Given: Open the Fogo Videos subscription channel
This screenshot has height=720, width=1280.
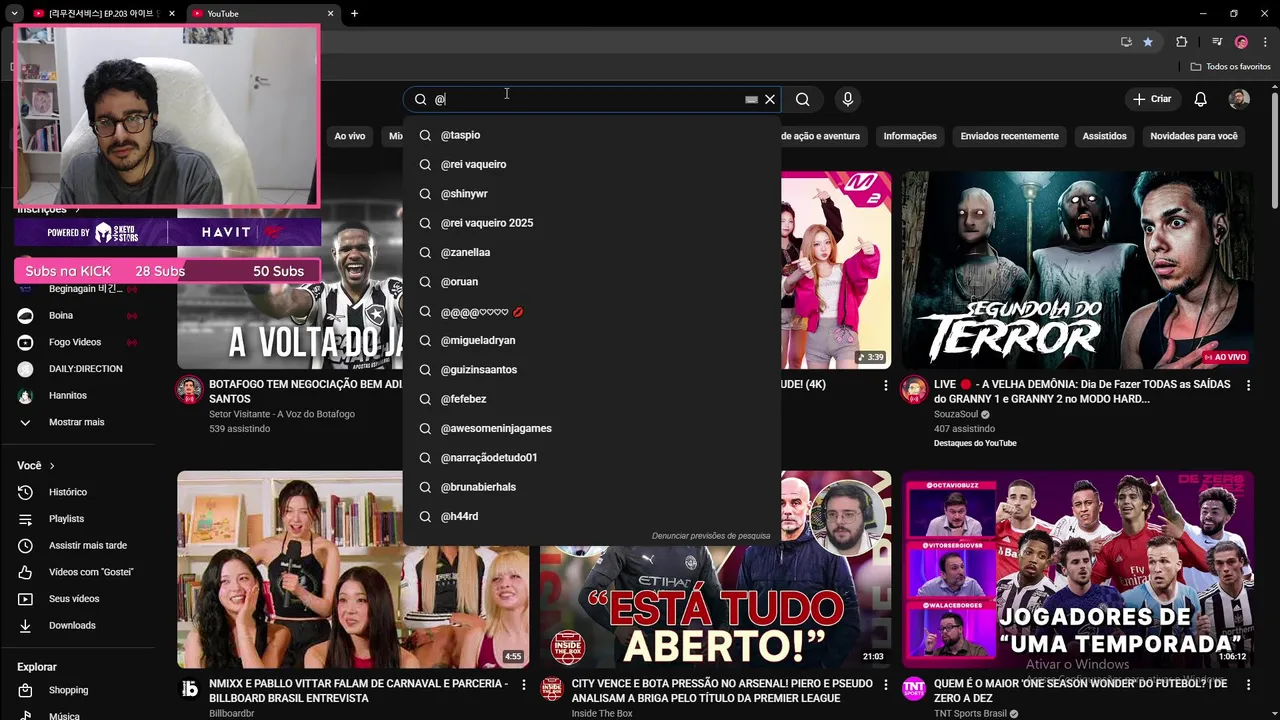Looking at the screenshot, I should tap(76, 342).
